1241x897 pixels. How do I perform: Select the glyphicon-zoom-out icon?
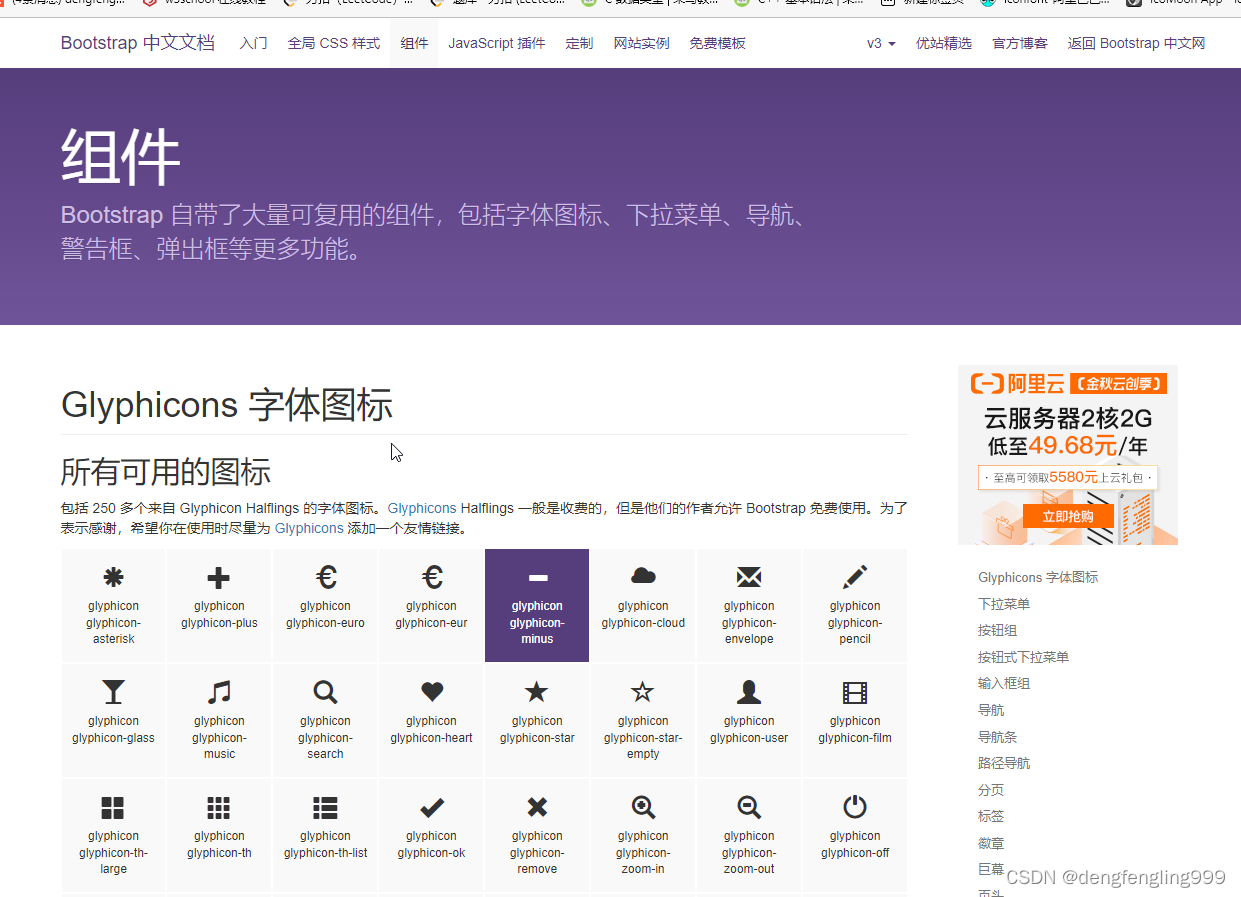tap(749, 808)
